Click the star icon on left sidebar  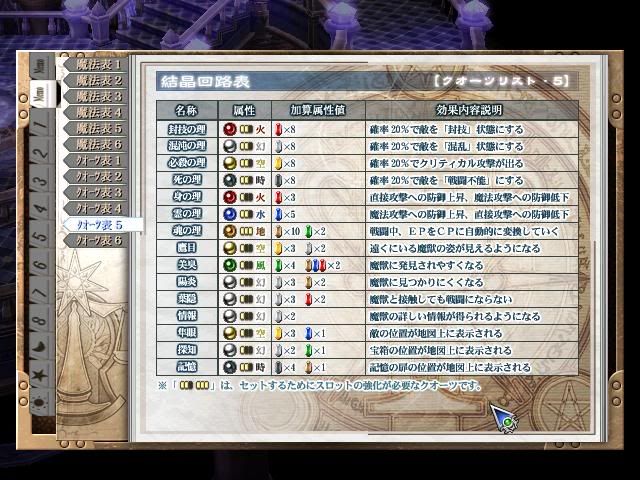coord(40,374)
